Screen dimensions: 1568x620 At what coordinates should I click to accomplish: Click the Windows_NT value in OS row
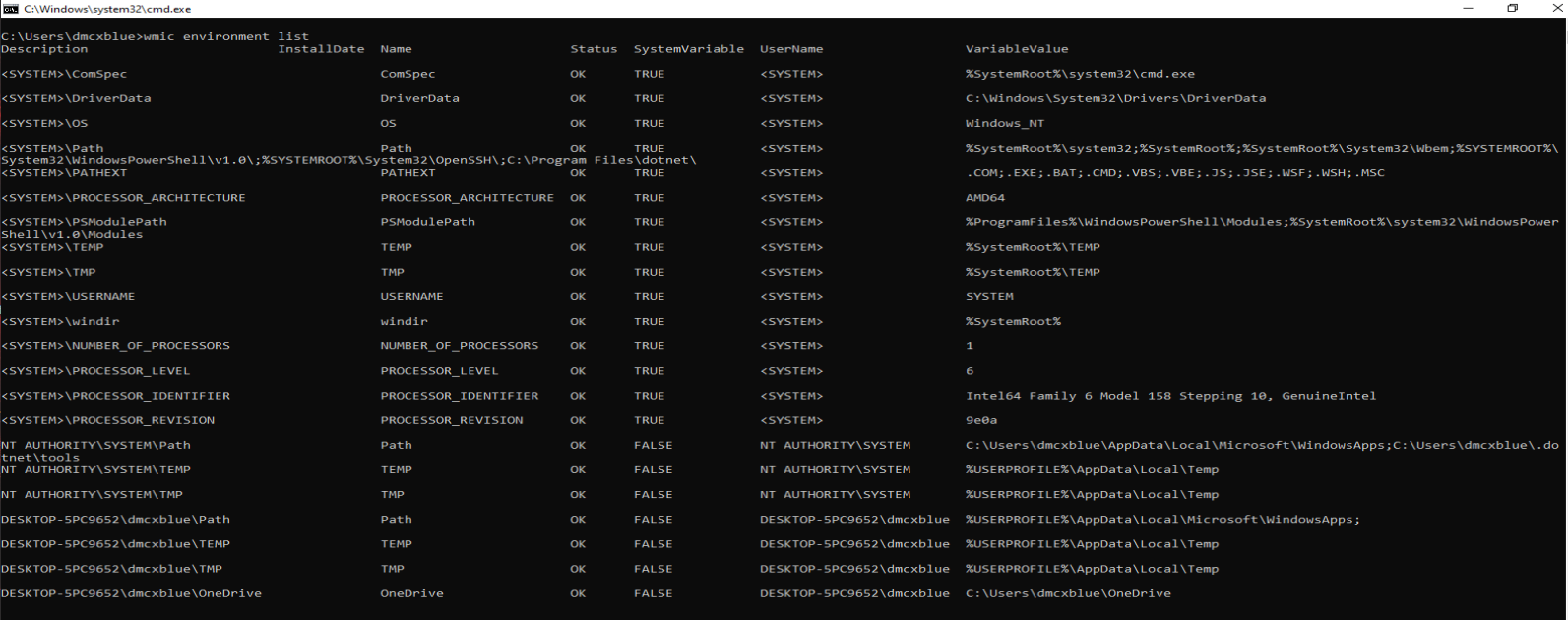click(1004, 124)
